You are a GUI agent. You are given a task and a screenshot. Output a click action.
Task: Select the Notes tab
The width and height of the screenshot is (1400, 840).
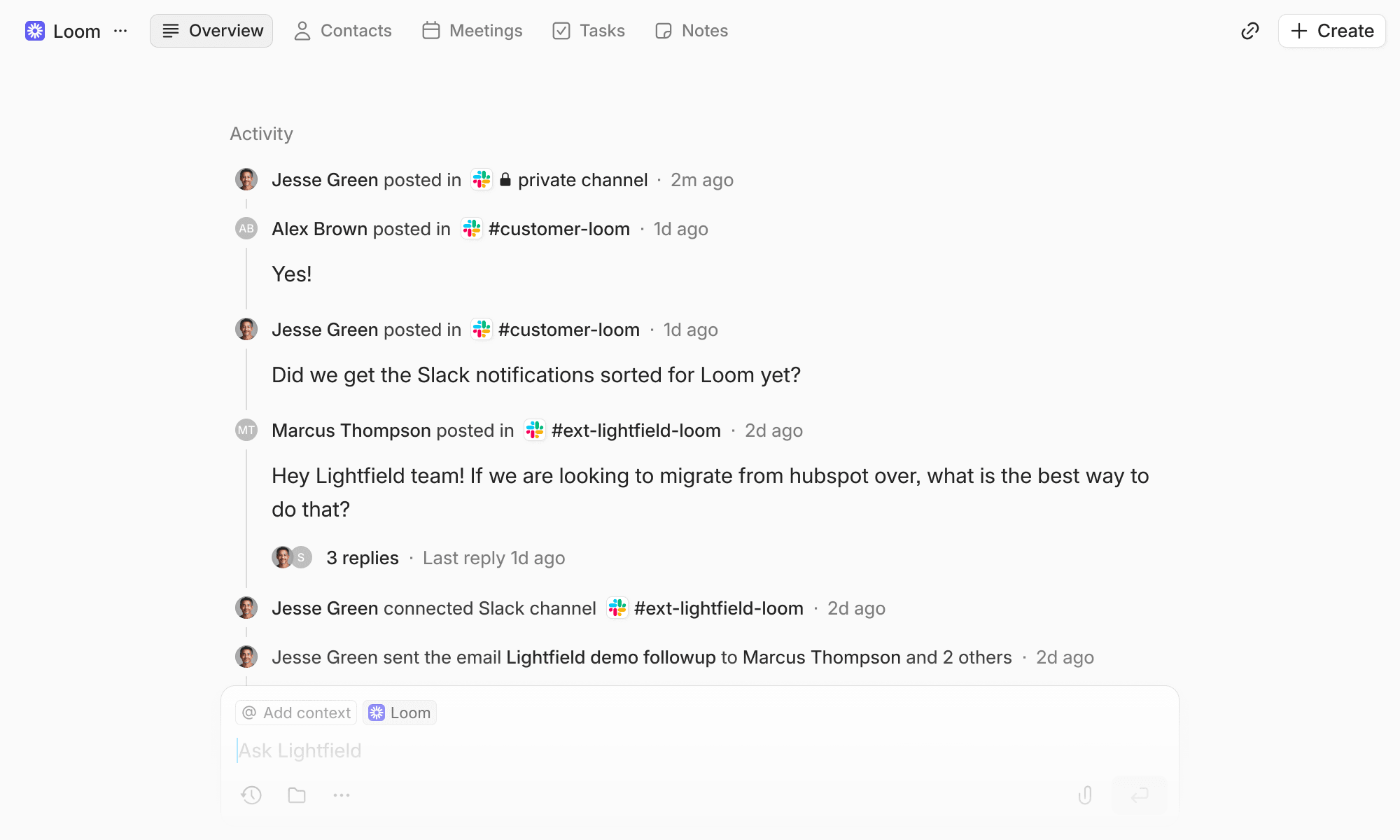tap(692, 31)
